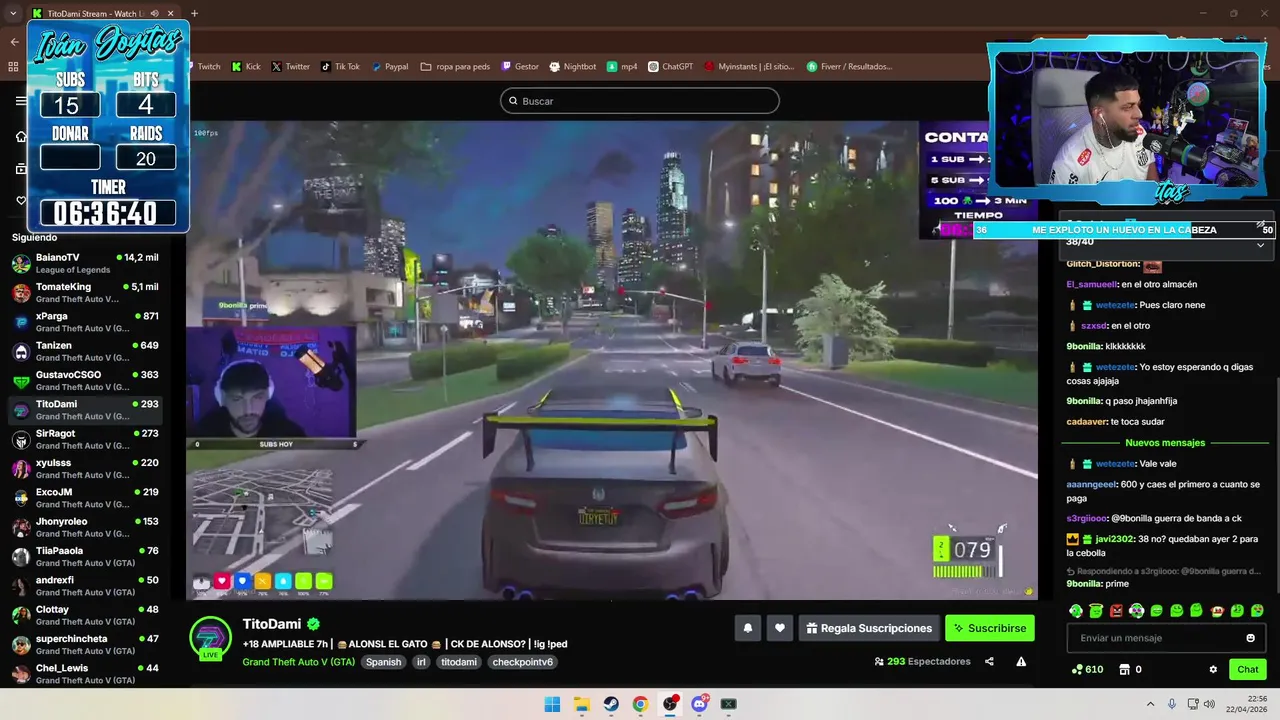Go back with the browser back arrow

(x=14, y=41)
